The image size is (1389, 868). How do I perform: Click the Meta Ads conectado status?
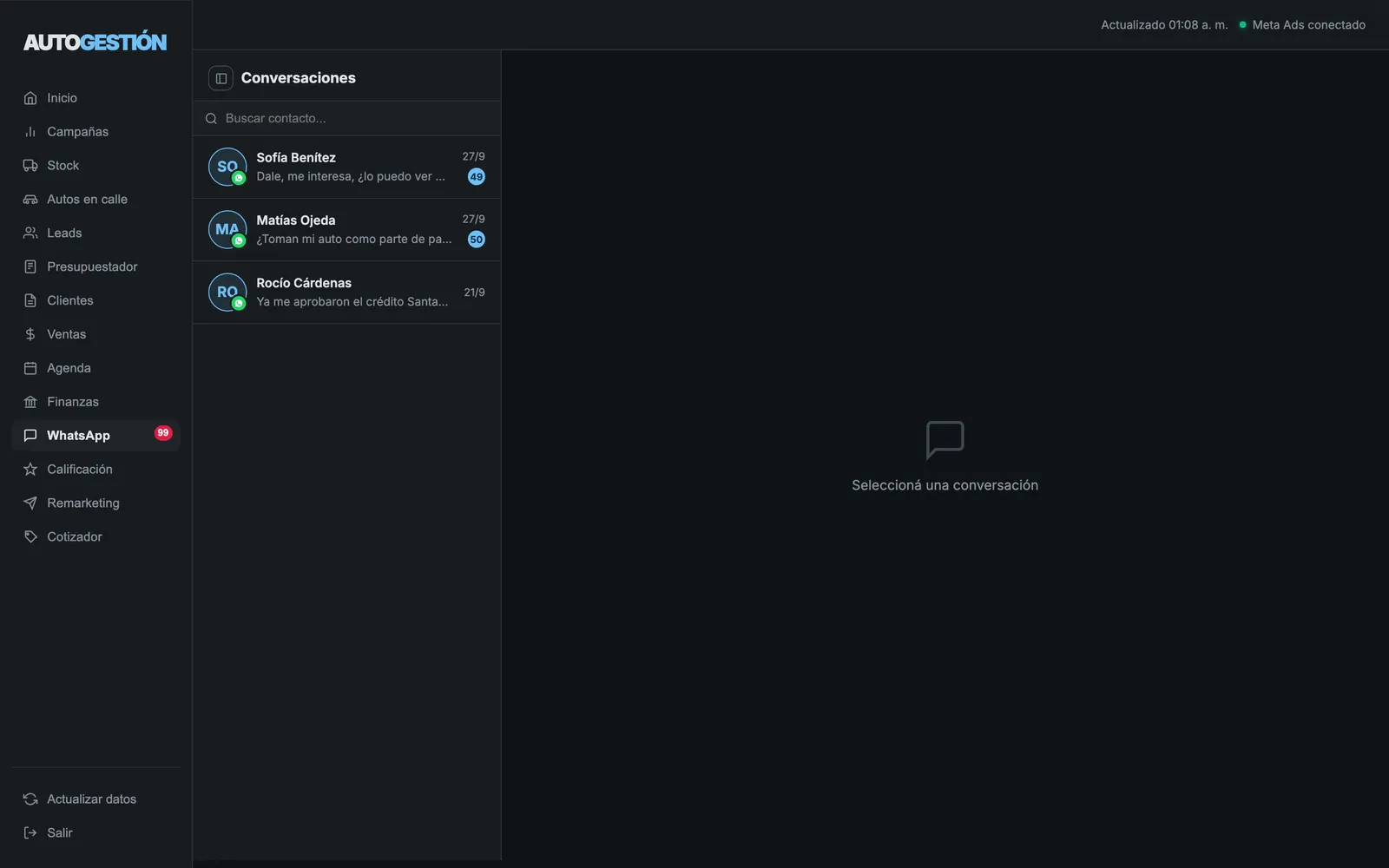pos(1302,25)
